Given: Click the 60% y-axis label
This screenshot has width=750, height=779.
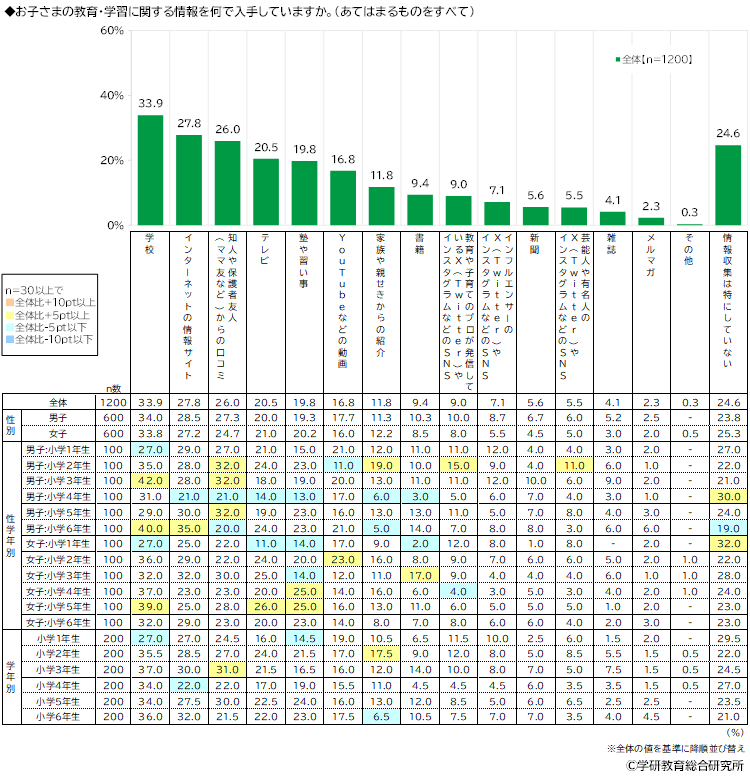Looking at the screenshot, I should click(x=110, y=31).
